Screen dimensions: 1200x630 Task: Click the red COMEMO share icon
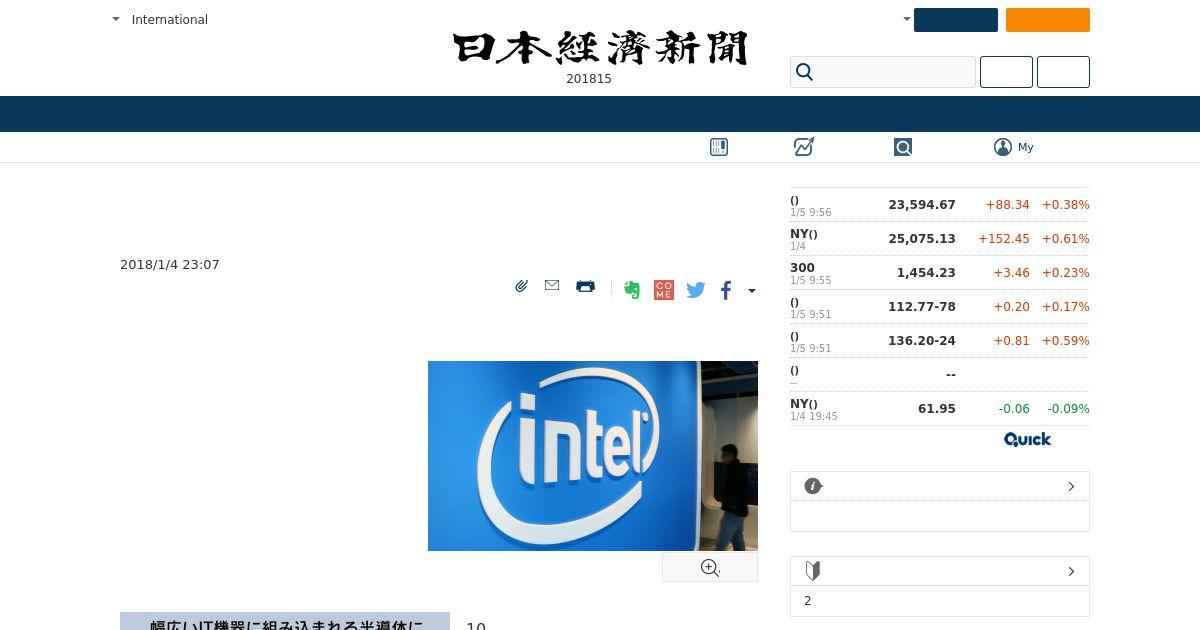[664, 290]
